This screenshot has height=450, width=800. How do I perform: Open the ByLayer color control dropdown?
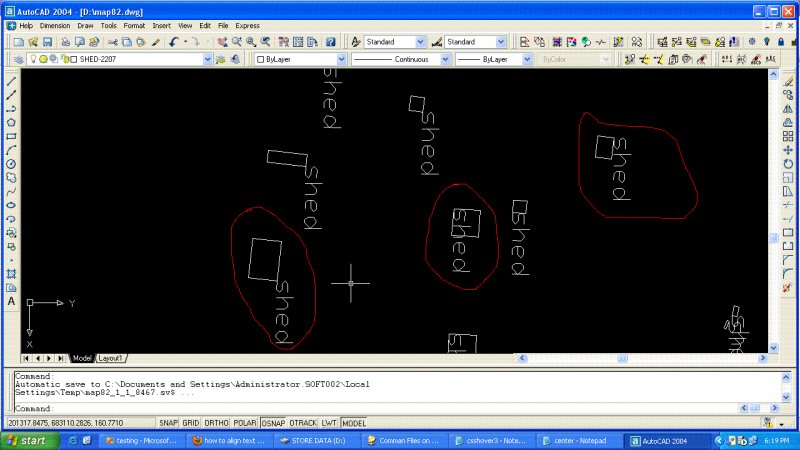click(341, 59)
